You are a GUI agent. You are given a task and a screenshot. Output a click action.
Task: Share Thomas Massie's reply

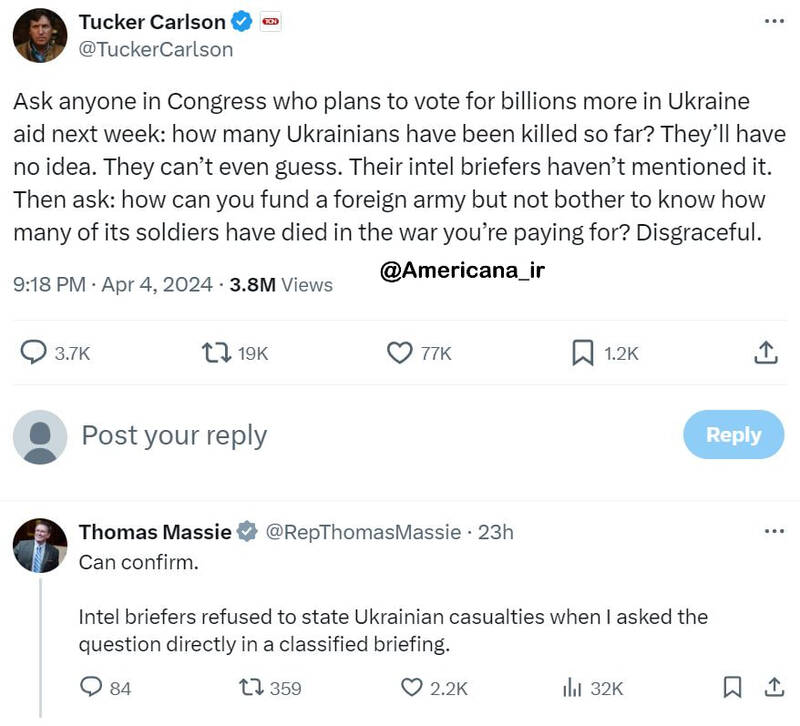774,687
